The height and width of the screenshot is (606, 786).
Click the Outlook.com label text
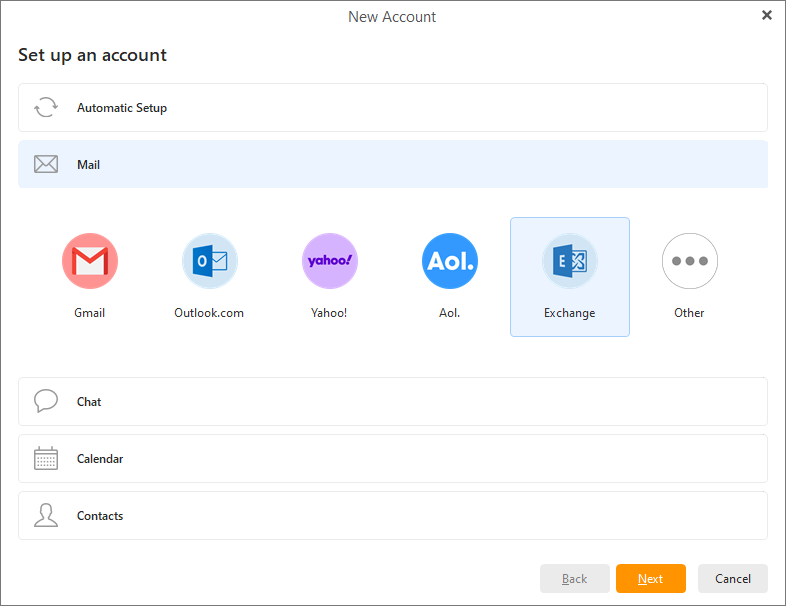click(209, 313)
